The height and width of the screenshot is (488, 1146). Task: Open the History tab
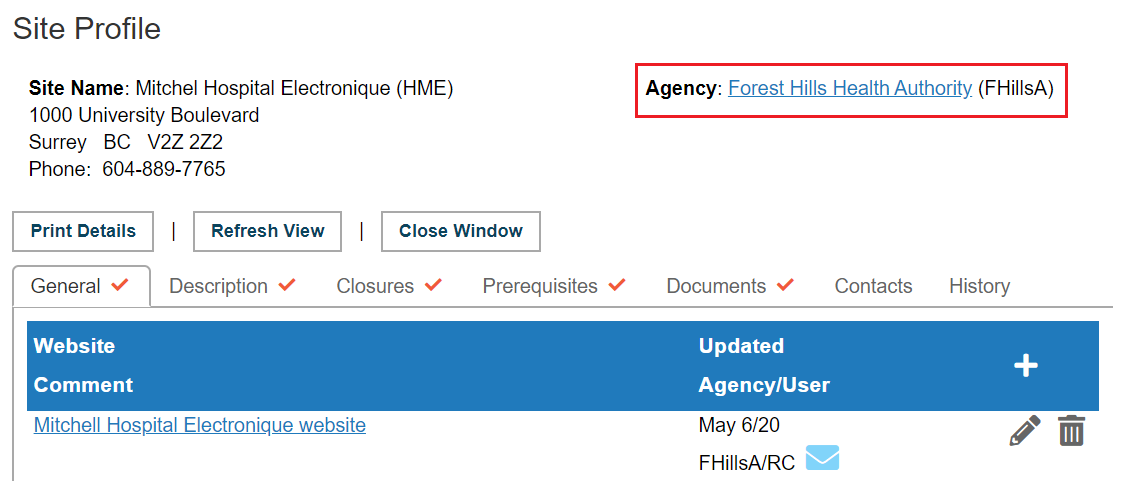point(979,286)
